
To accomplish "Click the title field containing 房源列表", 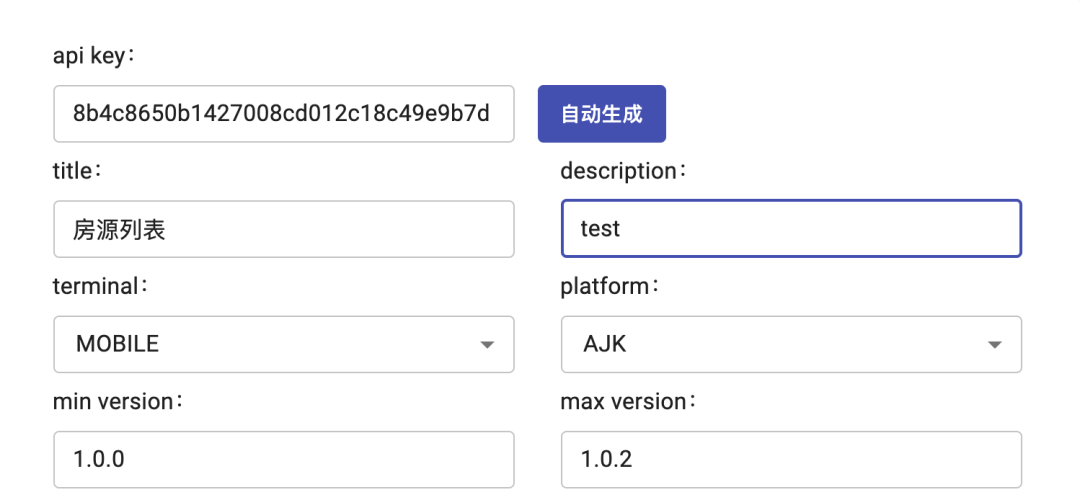I will (284, 229).
